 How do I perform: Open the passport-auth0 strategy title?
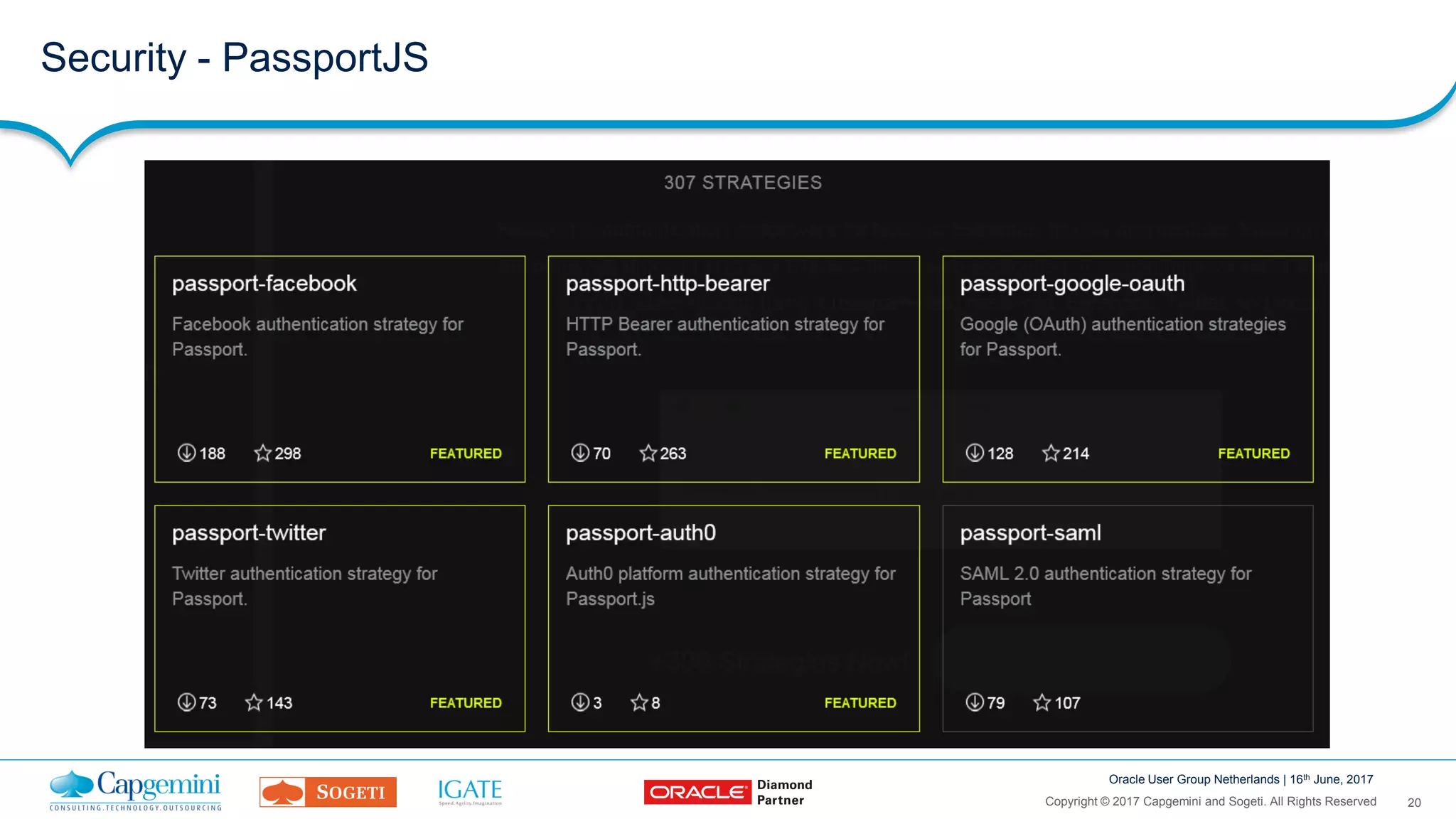click(x=641, y=533)
